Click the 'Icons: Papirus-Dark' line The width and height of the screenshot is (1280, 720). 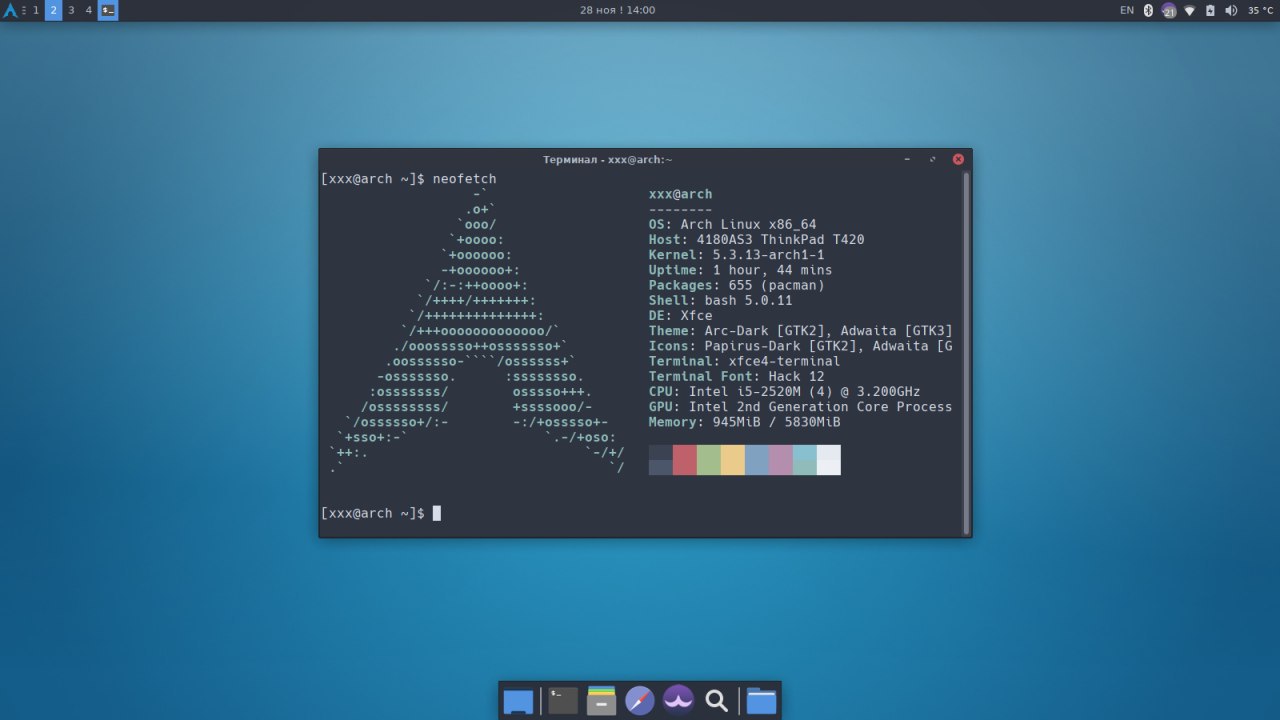(x=801, y=346)
